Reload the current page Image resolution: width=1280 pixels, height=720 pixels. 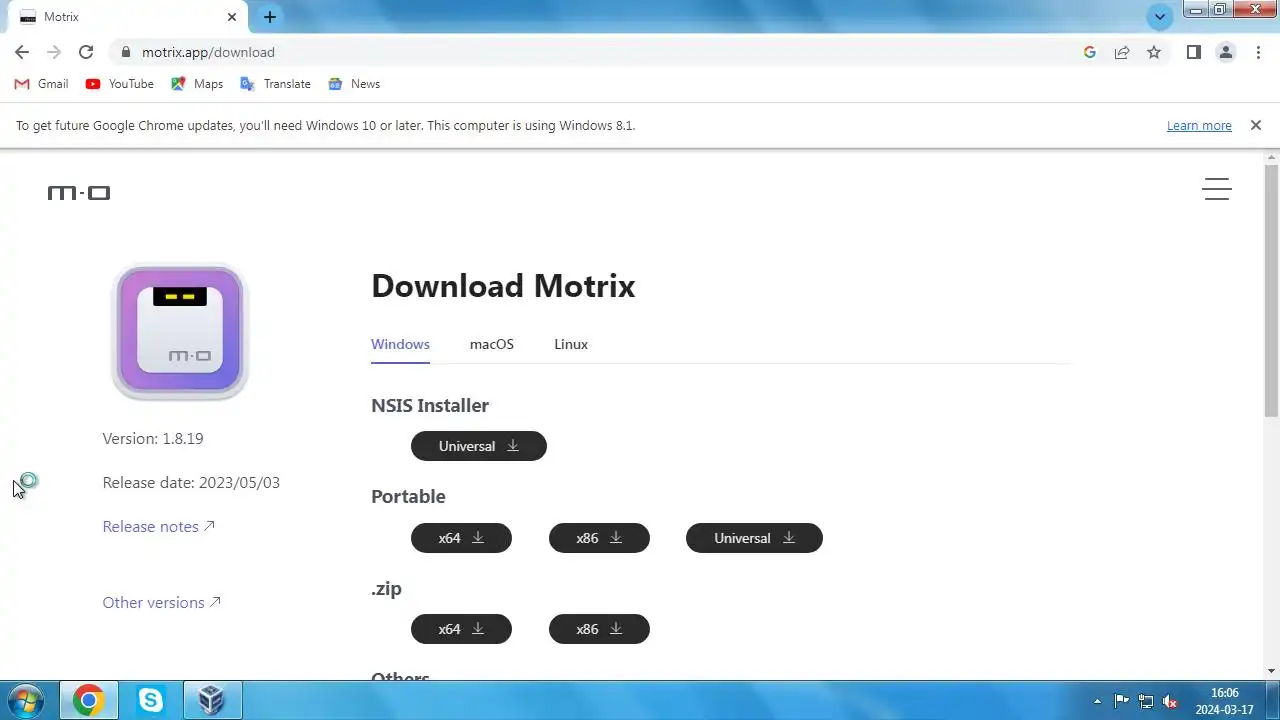click(86, 52)
